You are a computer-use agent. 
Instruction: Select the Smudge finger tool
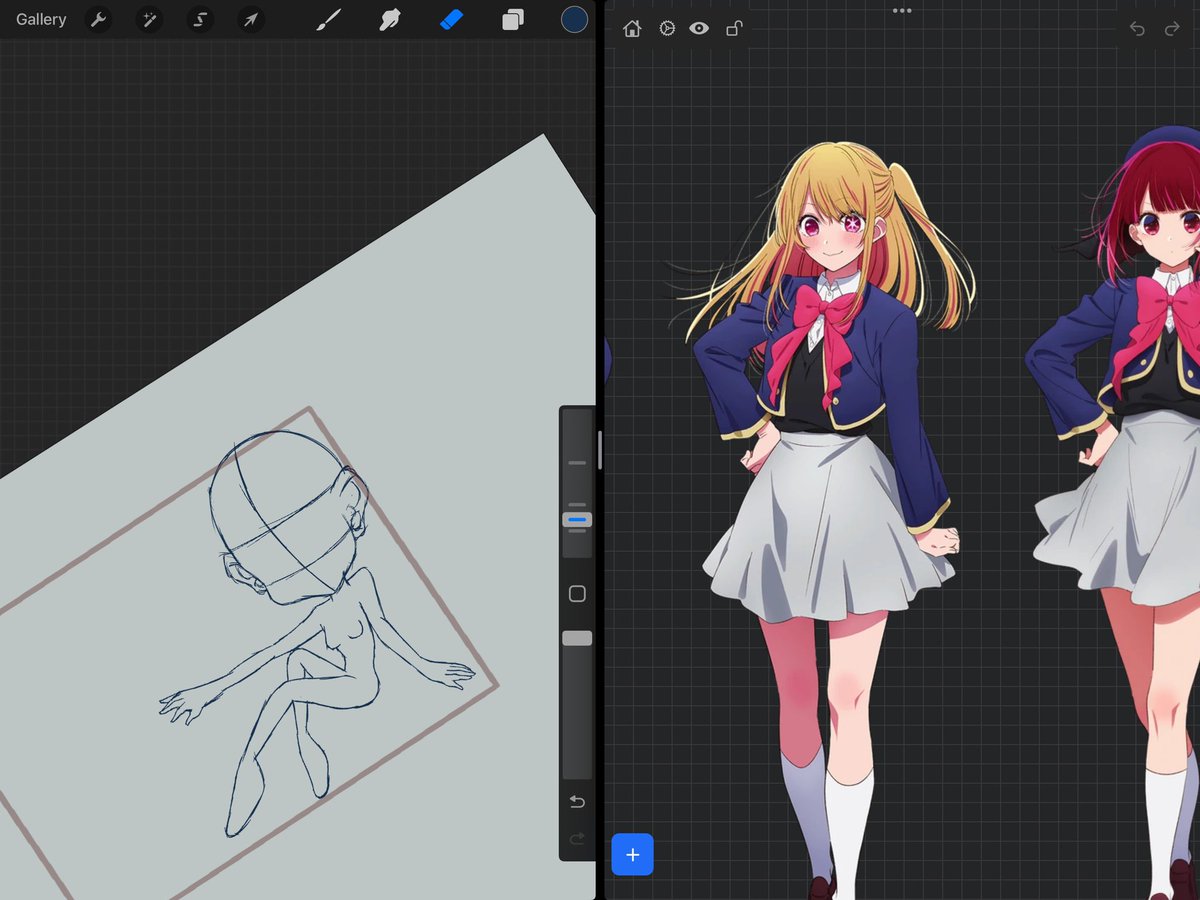390,20
